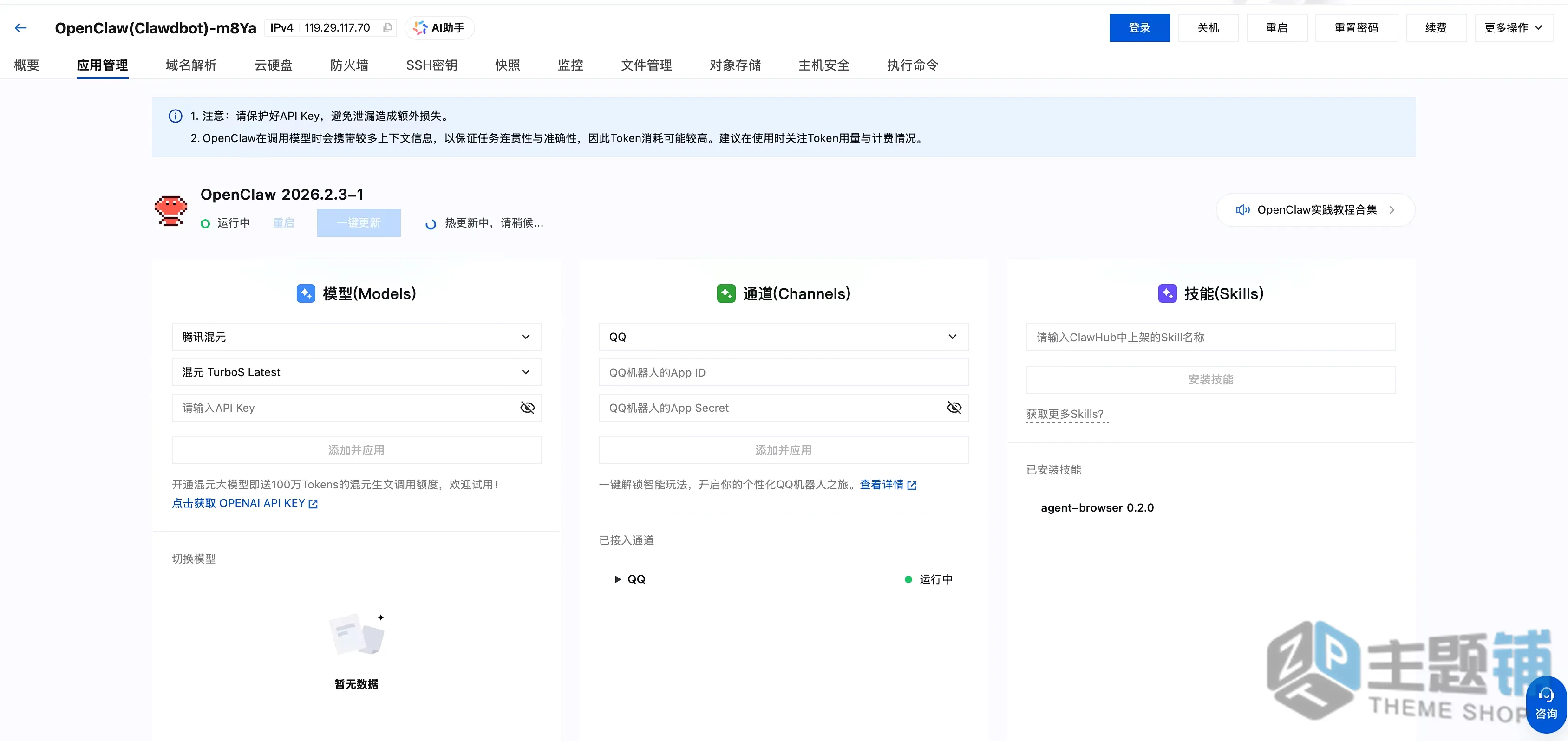Image resolution: width=1568 pixels, height=741 pixels.
Task: Focus the ClawHub Skill name input
Action: pos(1211,337)
